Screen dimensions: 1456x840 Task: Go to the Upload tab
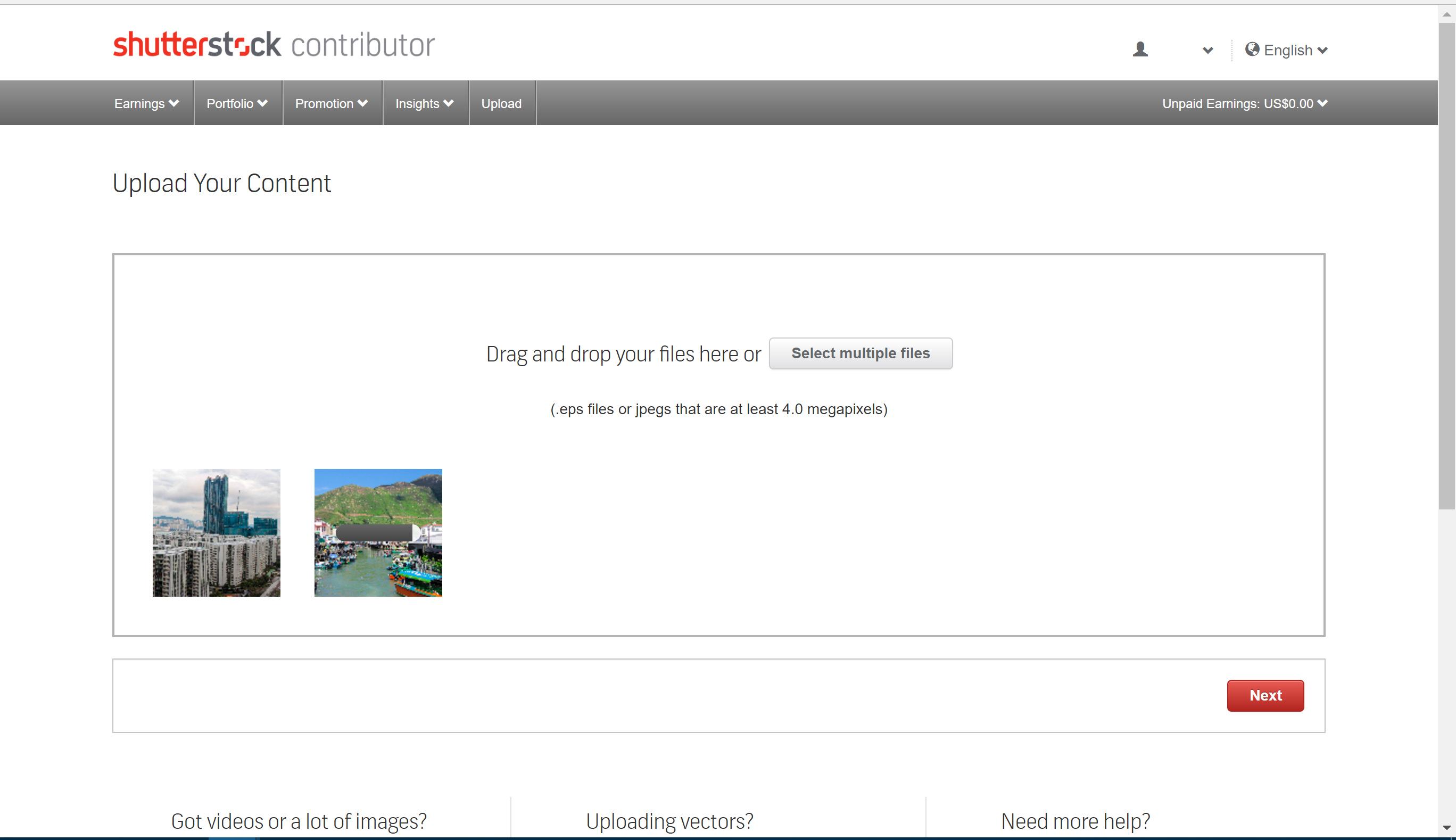point(501,103)
